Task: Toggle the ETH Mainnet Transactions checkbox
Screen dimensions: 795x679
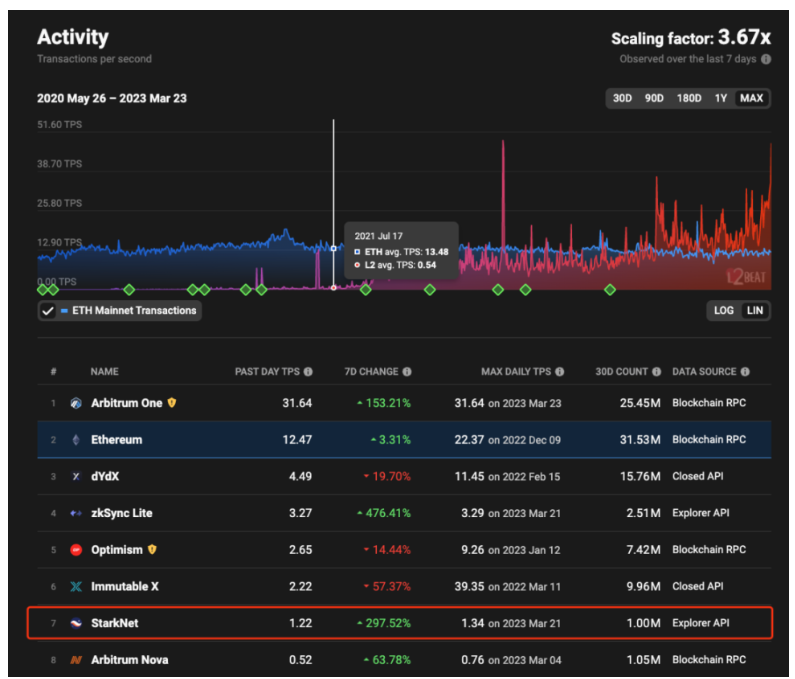Action: pyautogui.click(x=48, y=311)
